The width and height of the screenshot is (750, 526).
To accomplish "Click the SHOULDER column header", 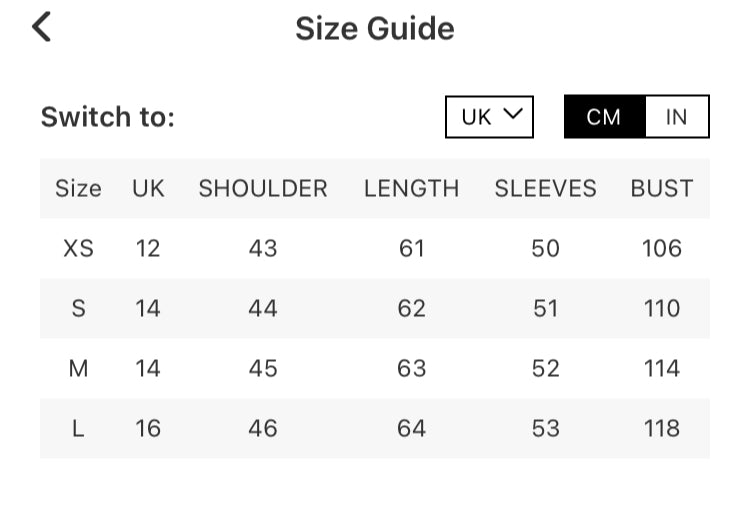I will point(263,188).
